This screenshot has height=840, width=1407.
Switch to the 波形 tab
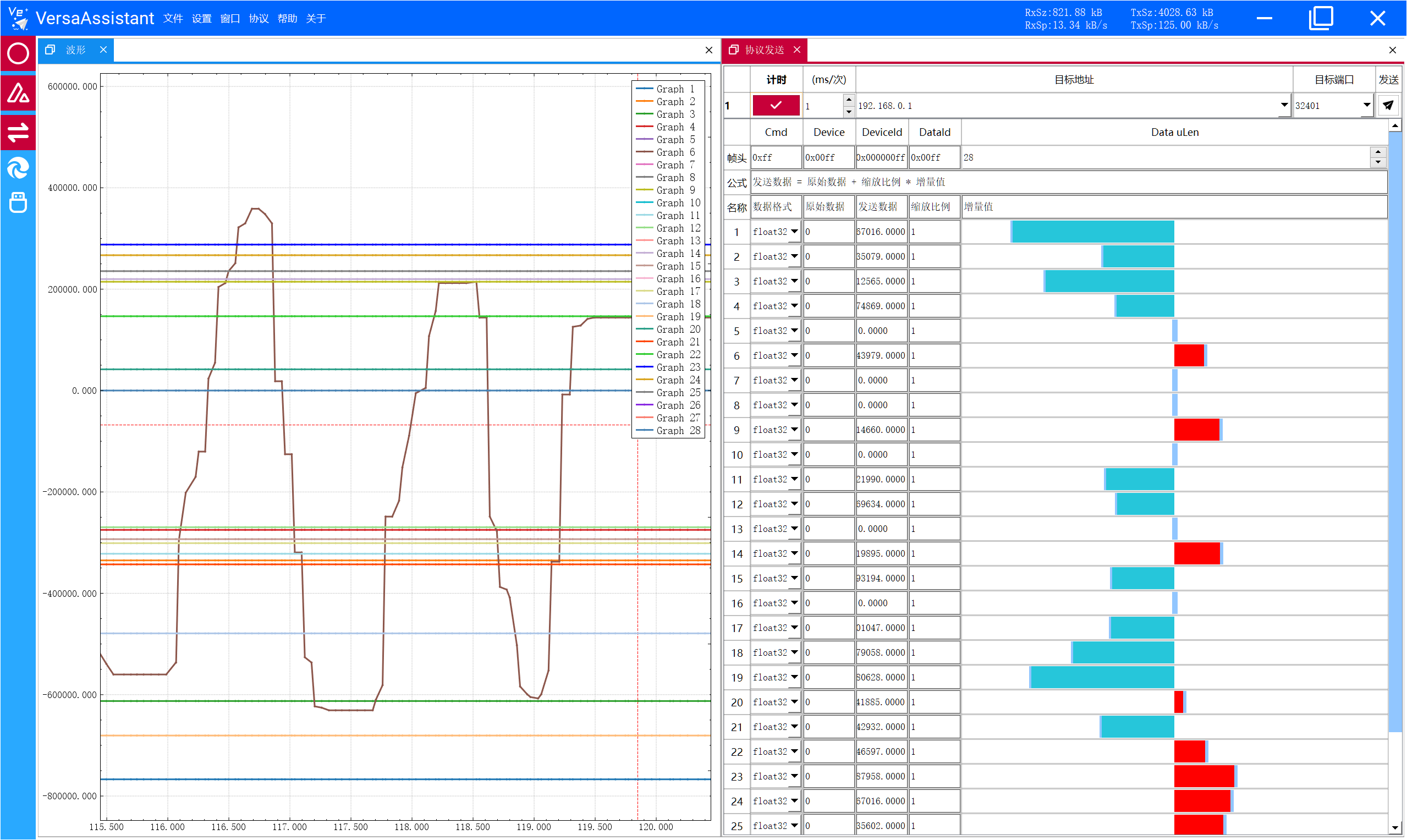point(76,50)
